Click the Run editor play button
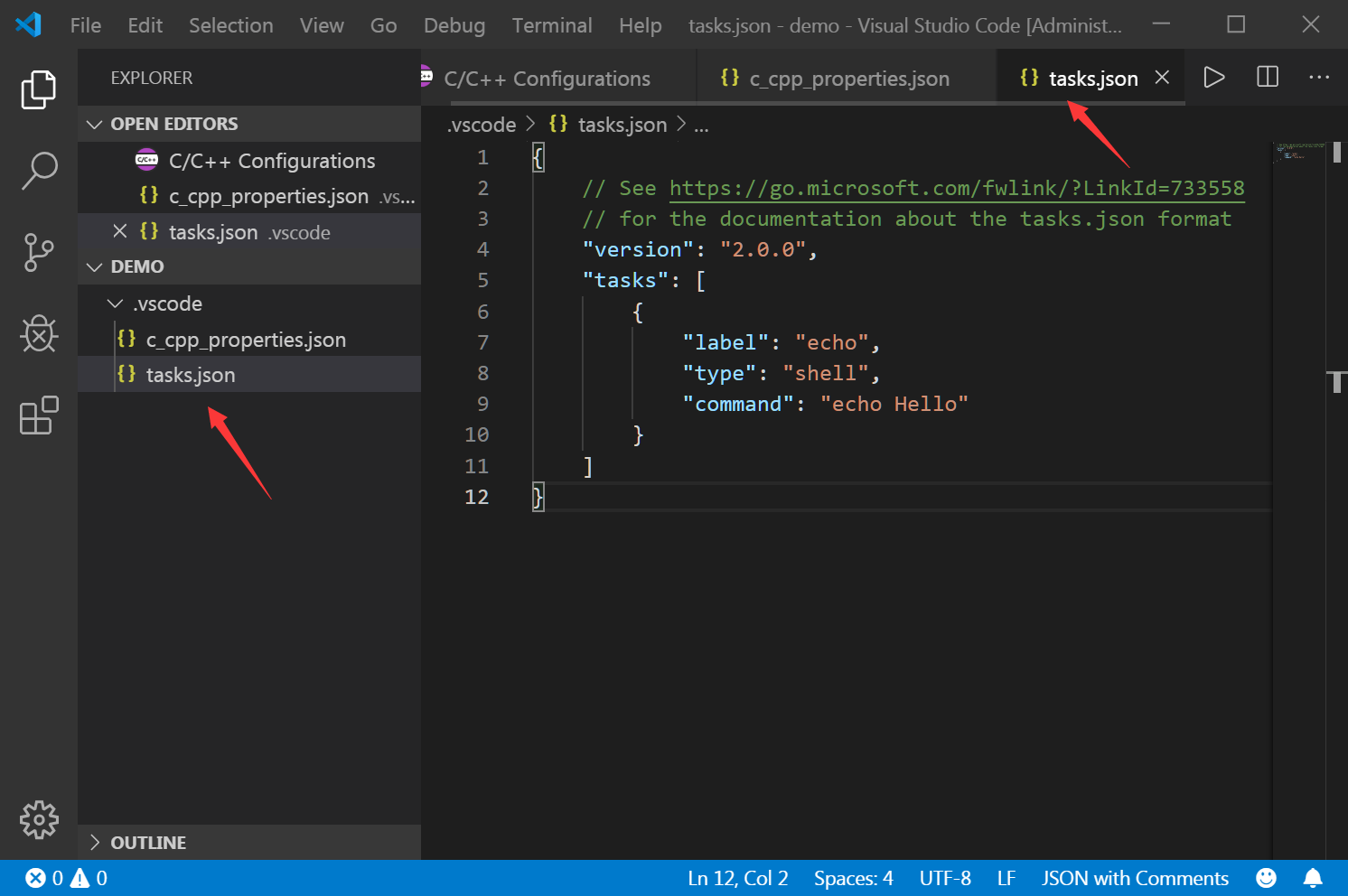Screen dimensions: 1348x896 point(1213,77)
